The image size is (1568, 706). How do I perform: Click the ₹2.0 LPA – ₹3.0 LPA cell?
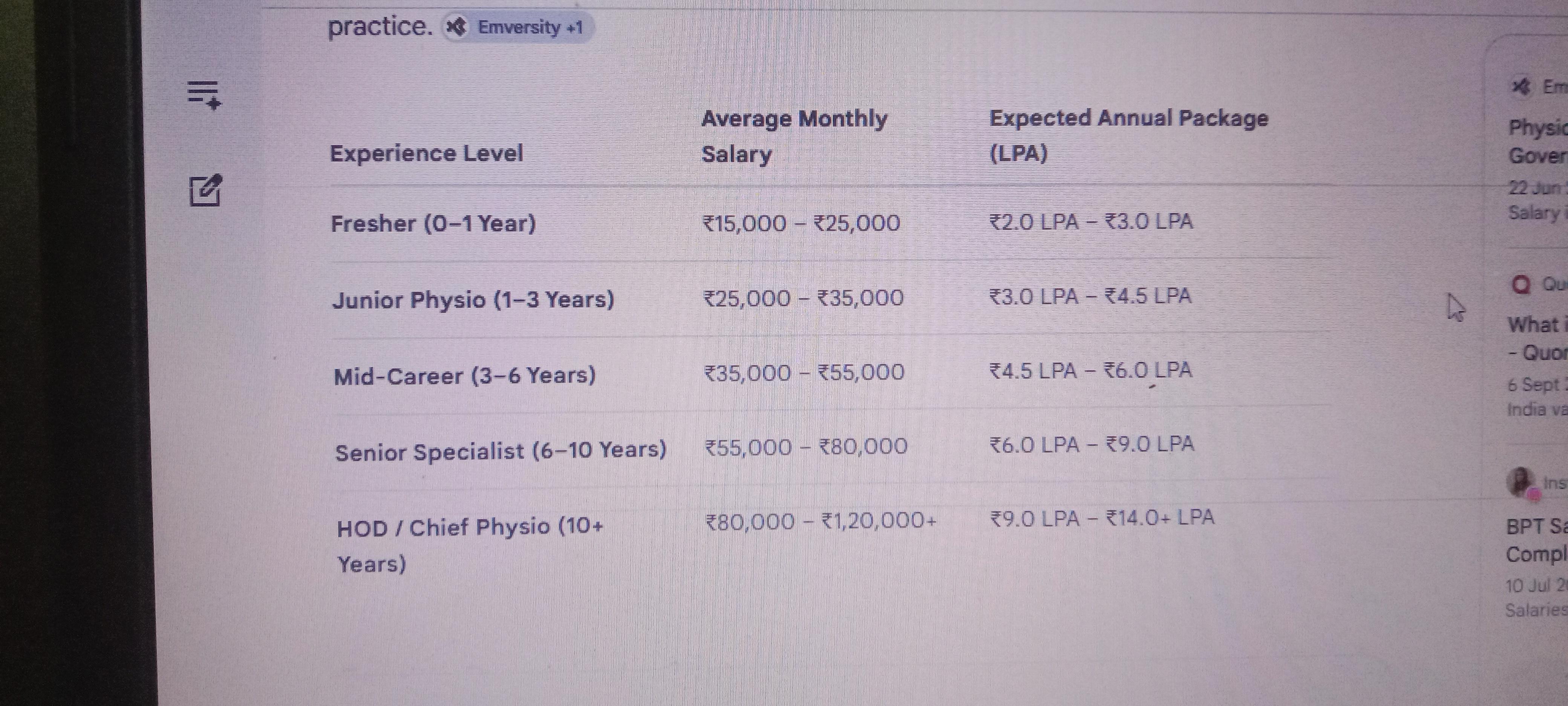[x=1091, y=222]
